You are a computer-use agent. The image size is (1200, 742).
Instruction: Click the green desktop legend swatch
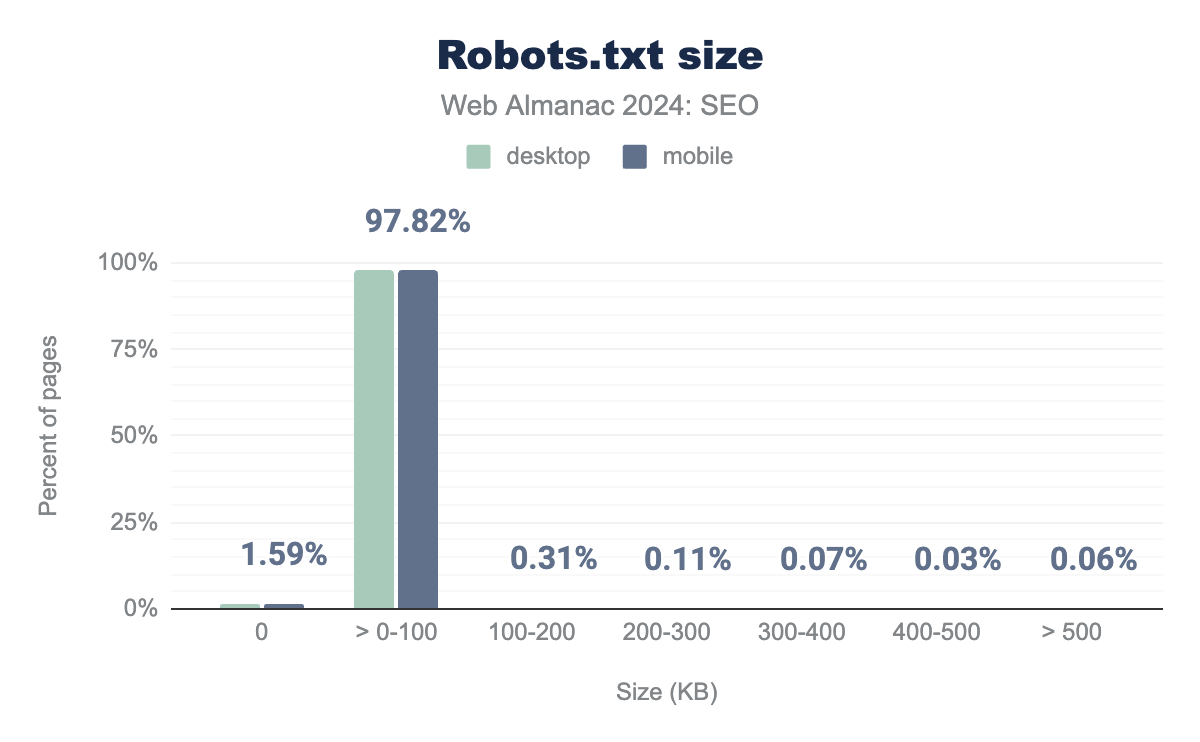(x=478, y=157)
